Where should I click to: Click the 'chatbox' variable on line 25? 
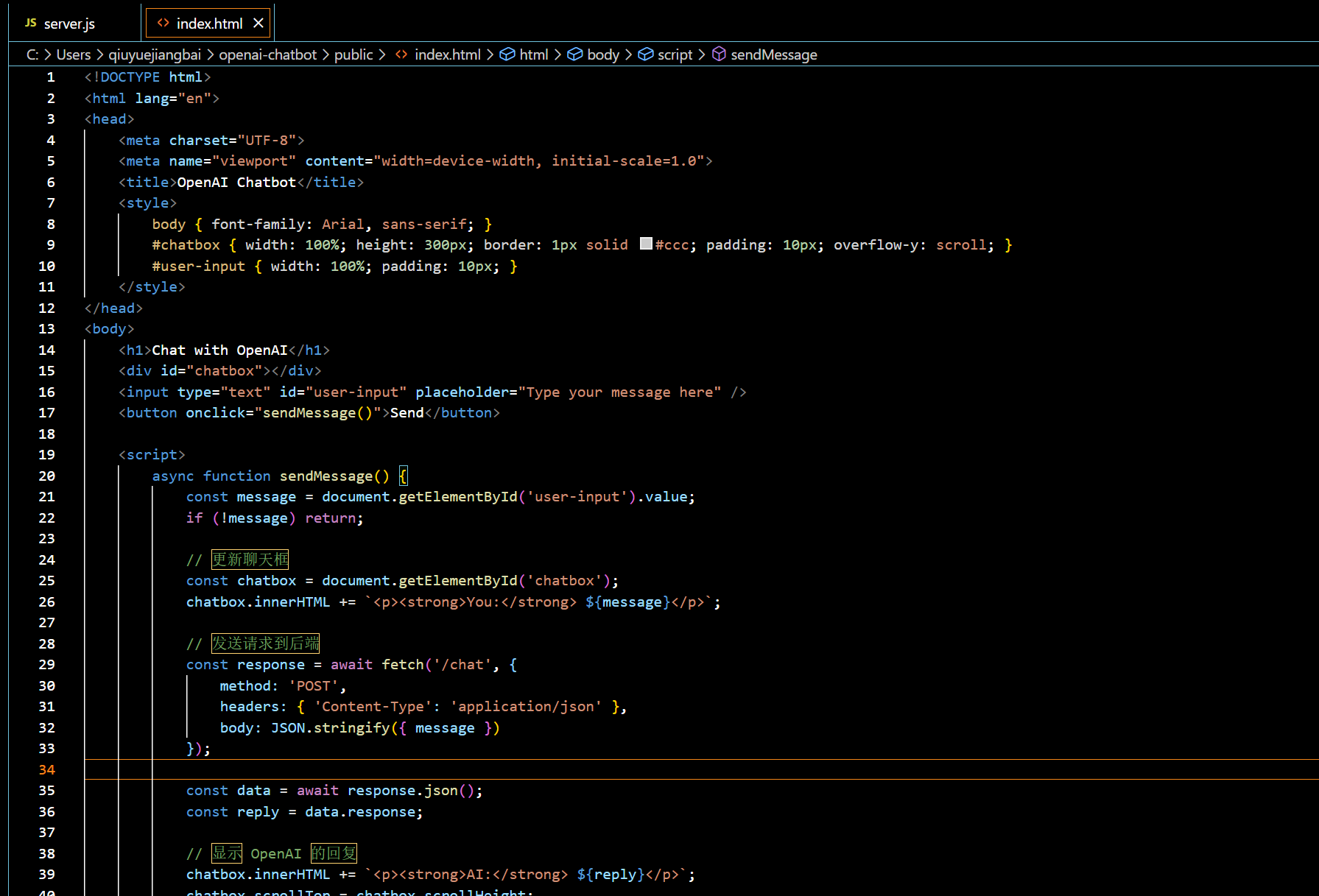pyautogui.click(x=267, y=580)
